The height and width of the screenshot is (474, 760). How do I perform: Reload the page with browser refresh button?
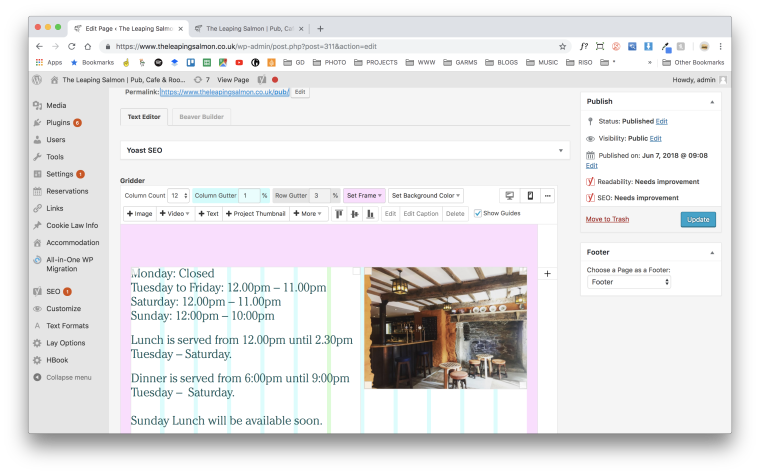click(72, 46)
